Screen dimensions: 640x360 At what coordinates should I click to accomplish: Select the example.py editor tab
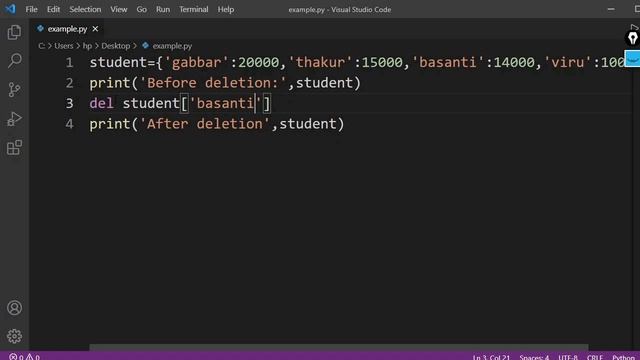pyautogui.click(x=67, y=29)
